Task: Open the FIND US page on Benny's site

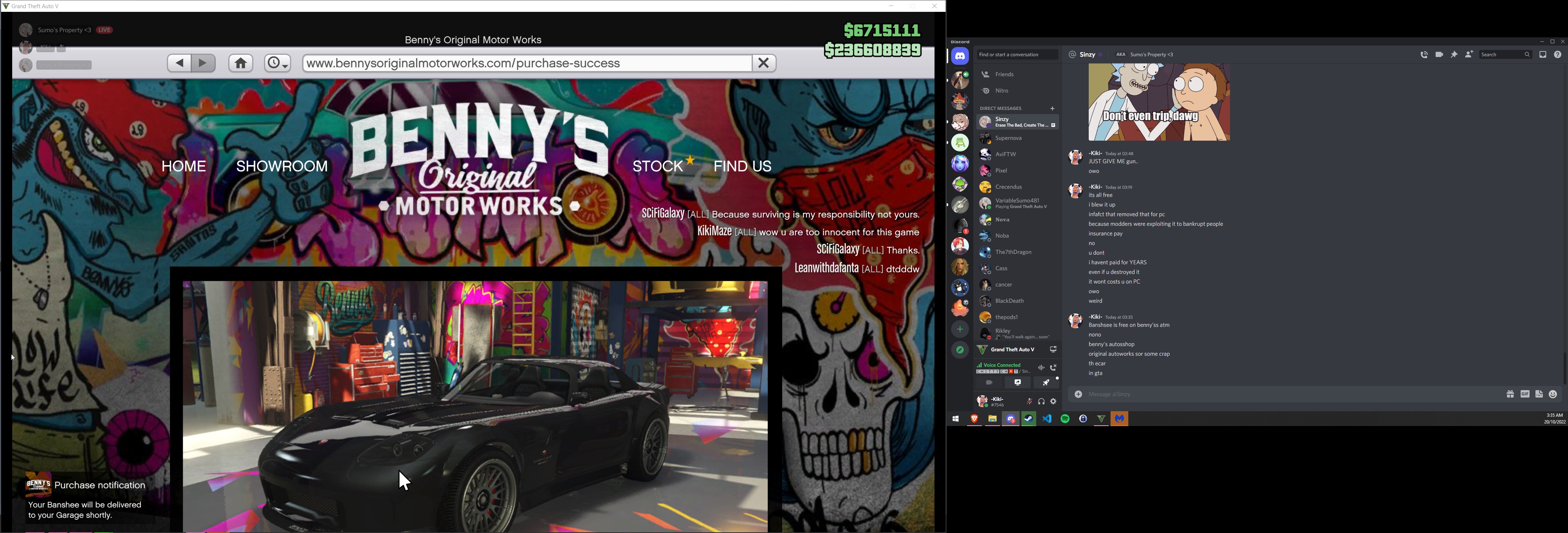Action: (x=743, y=166)
